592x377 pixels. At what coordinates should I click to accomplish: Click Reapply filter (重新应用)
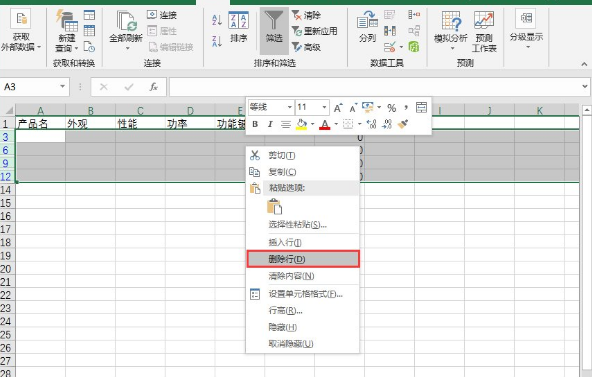314,31
